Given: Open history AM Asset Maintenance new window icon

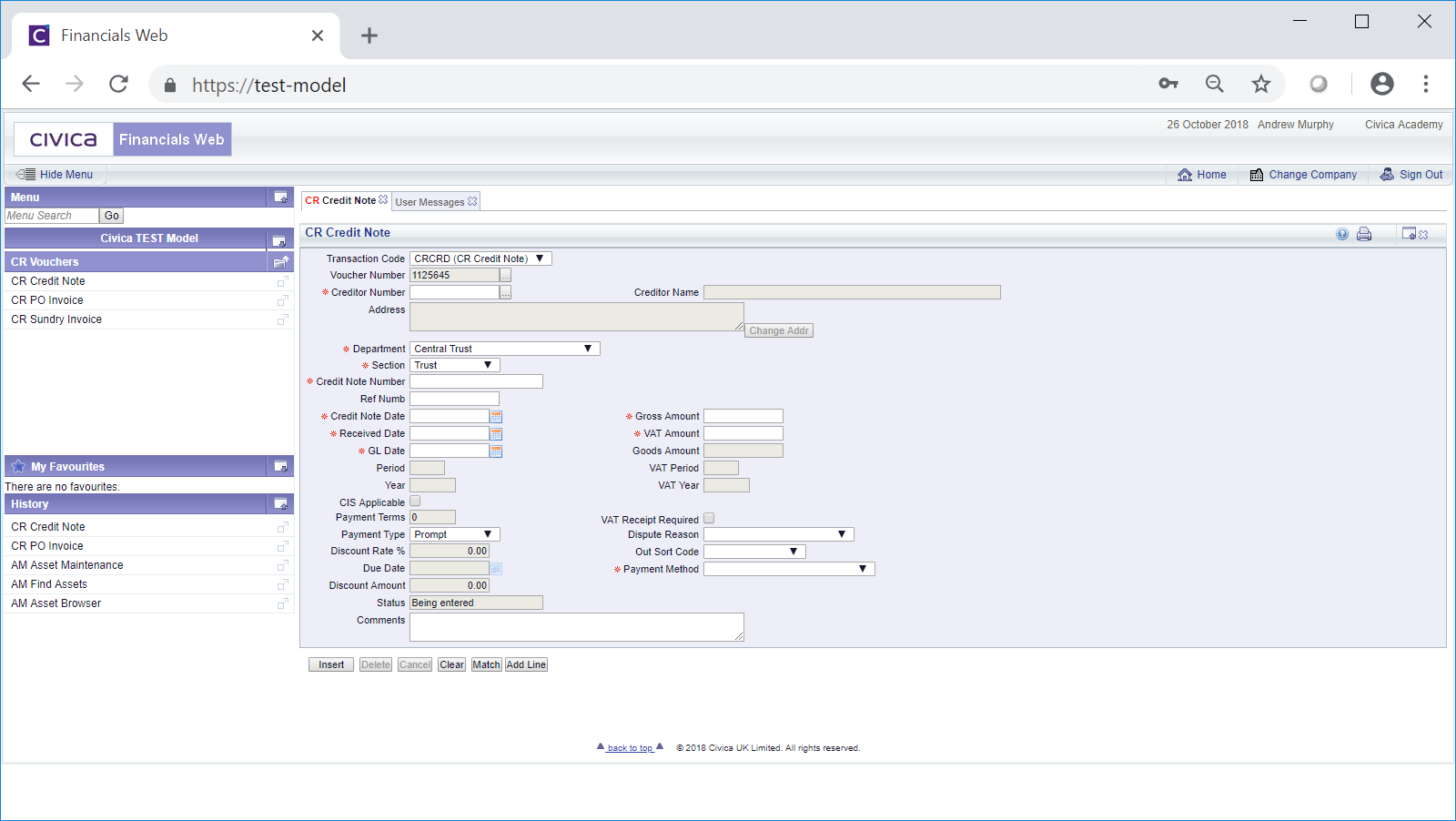Looking at the screenshot, I should tap(283, 565).
